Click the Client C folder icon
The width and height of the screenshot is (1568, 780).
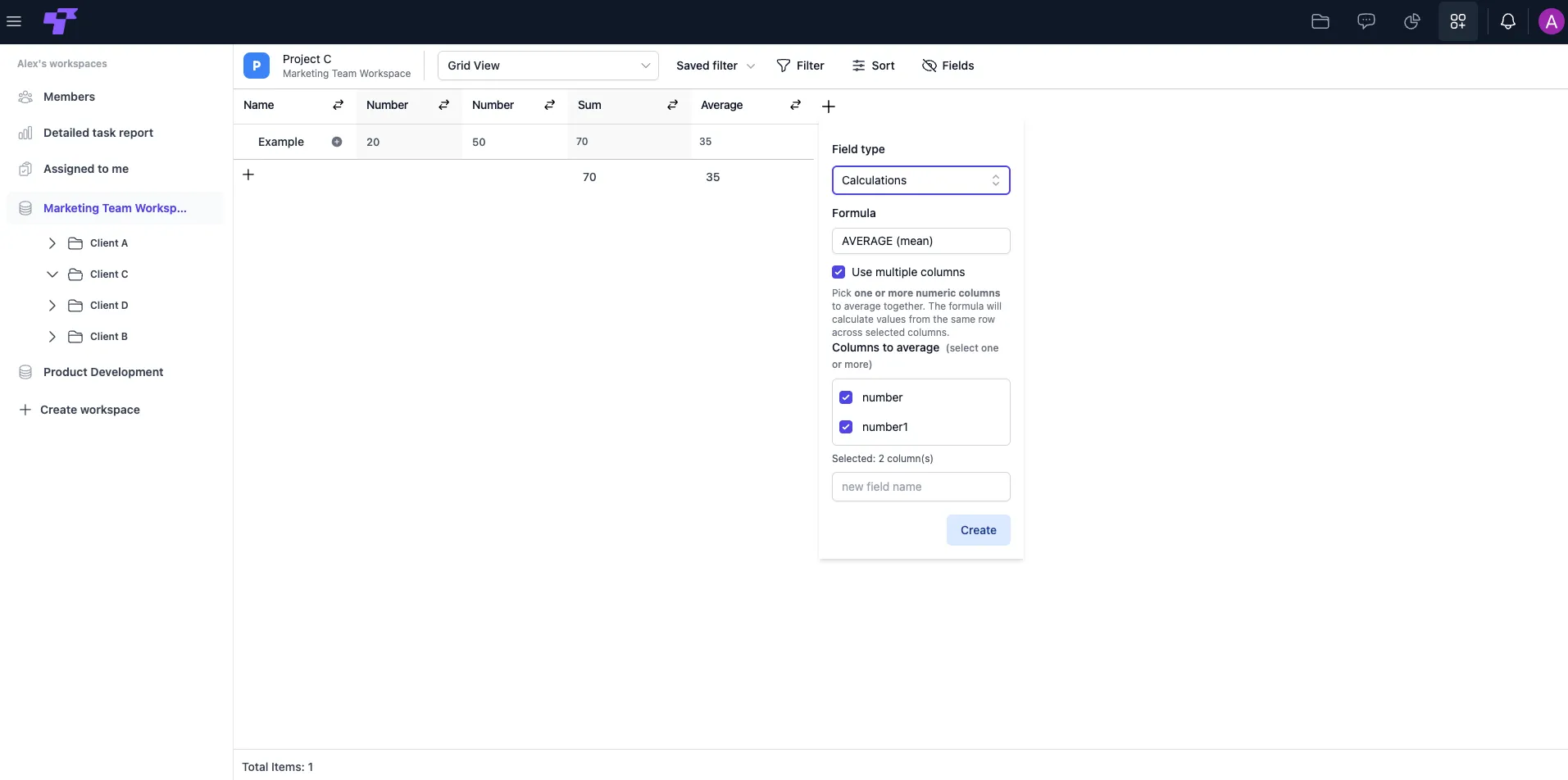(x=75, y=274)
